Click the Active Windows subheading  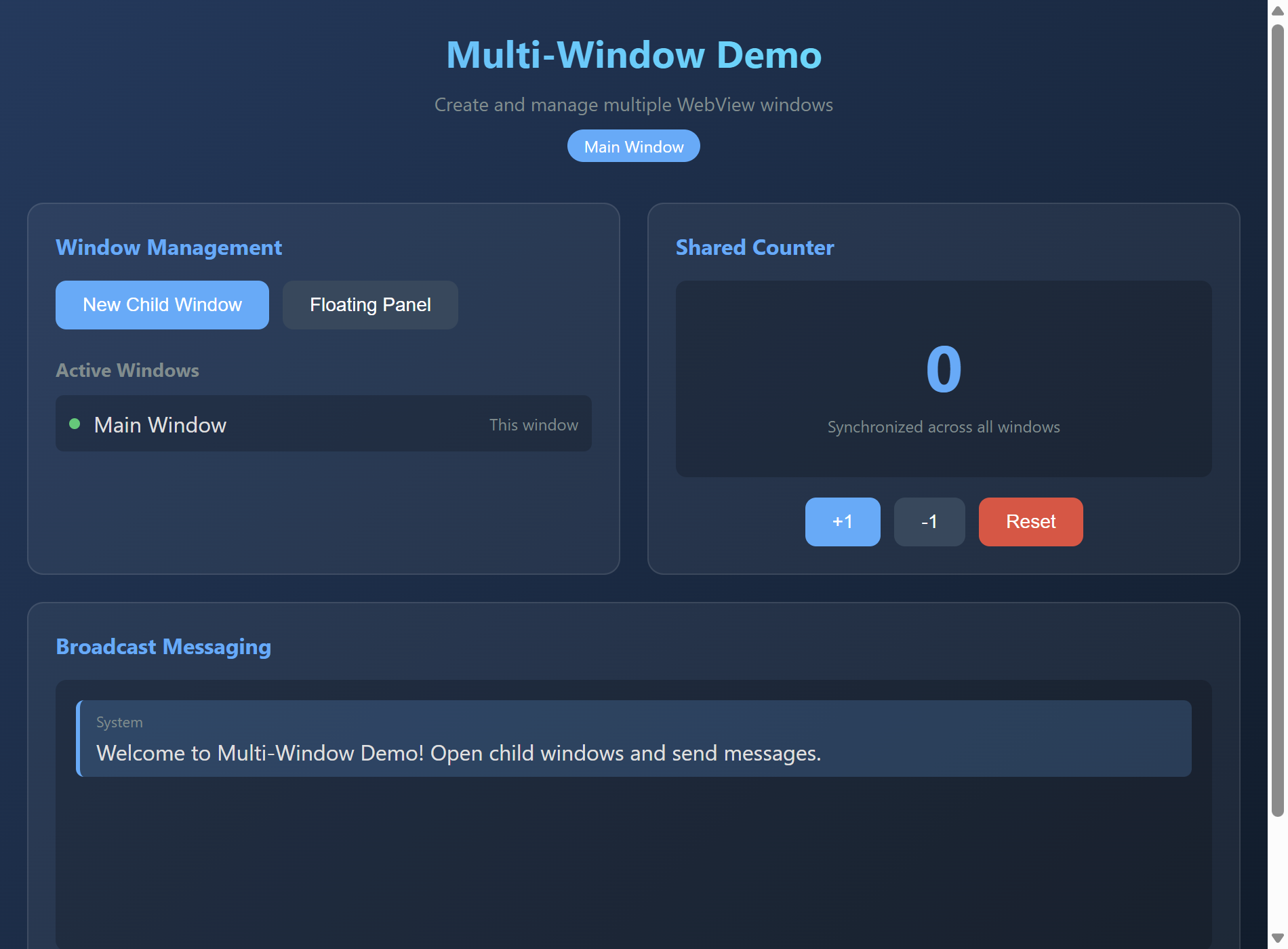point(127,370)
